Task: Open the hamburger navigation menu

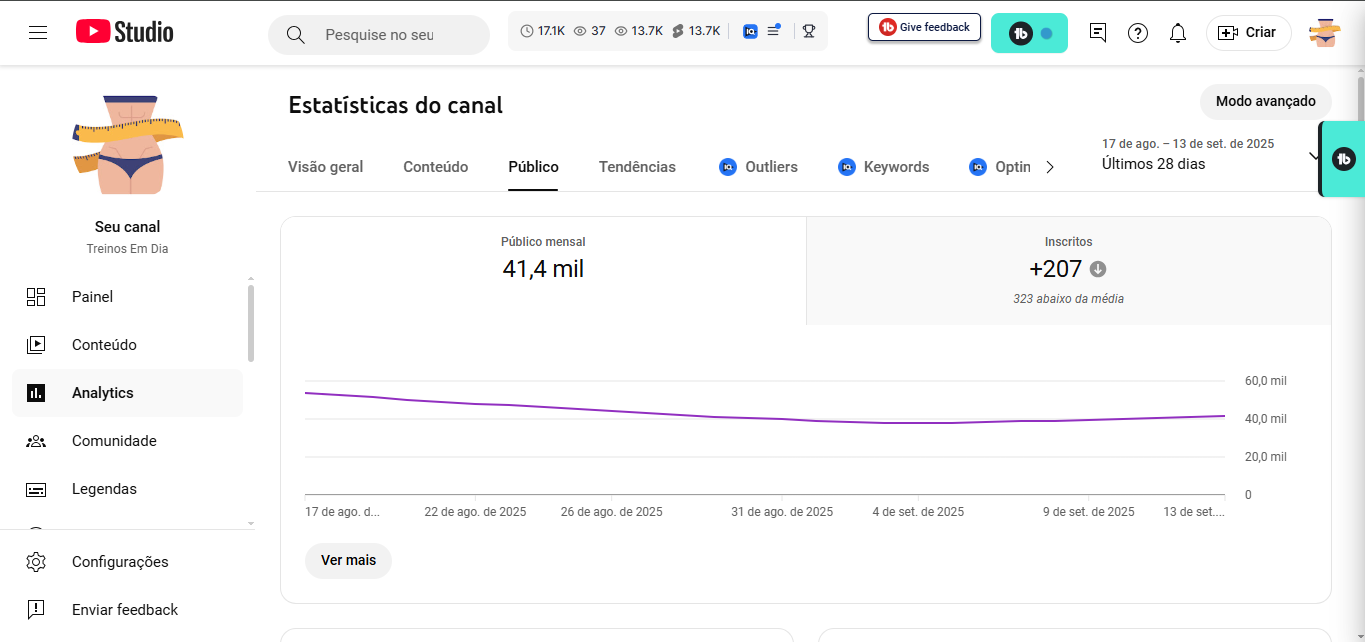Action: pos(38,33)
